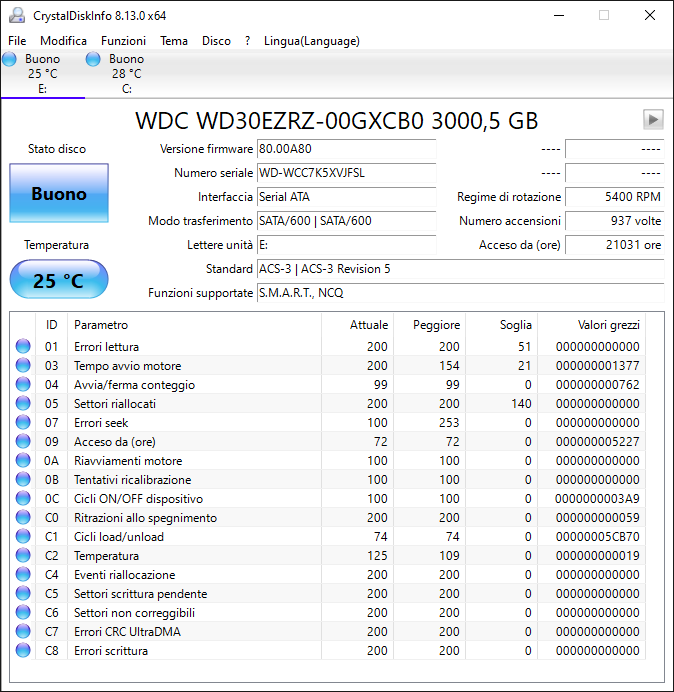The image size is (674, 692).
Task: Click status icon for Settori scrittura pendente
Action: point(23,593)
